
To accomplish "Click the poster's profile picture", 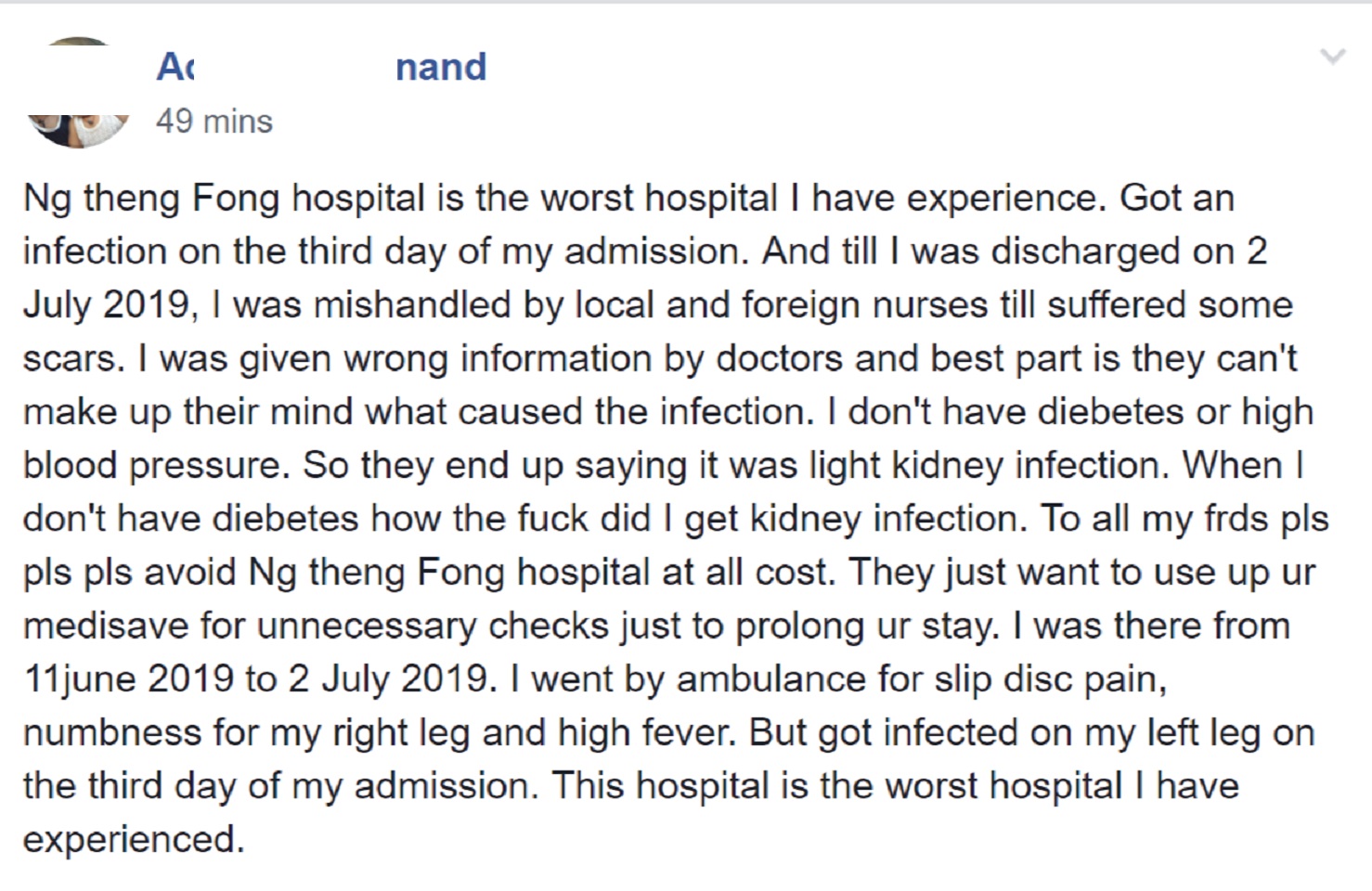I will click(x=79, y=93).
